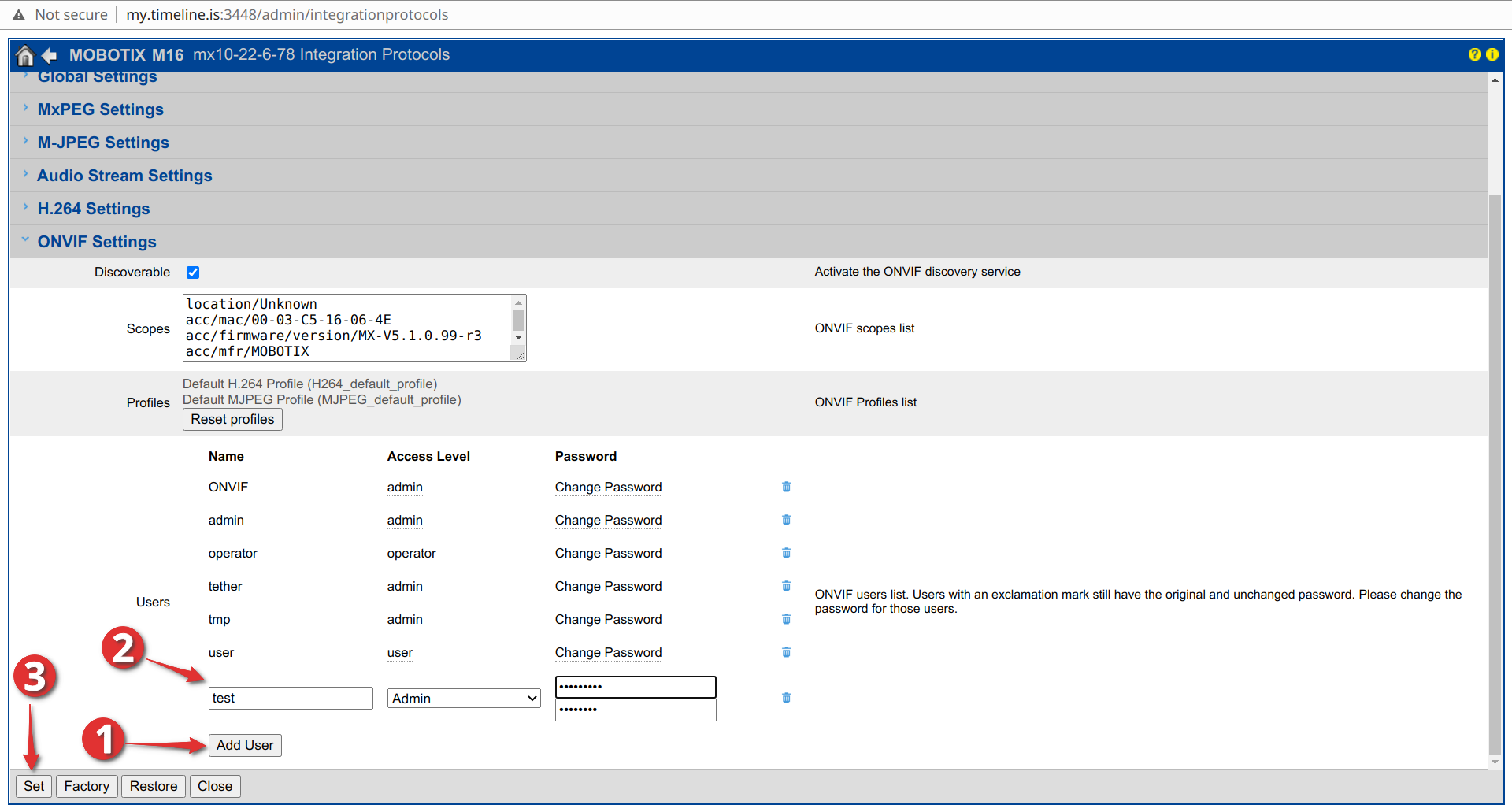
Task: Click the Add User button
Action: tap(244, 745)
